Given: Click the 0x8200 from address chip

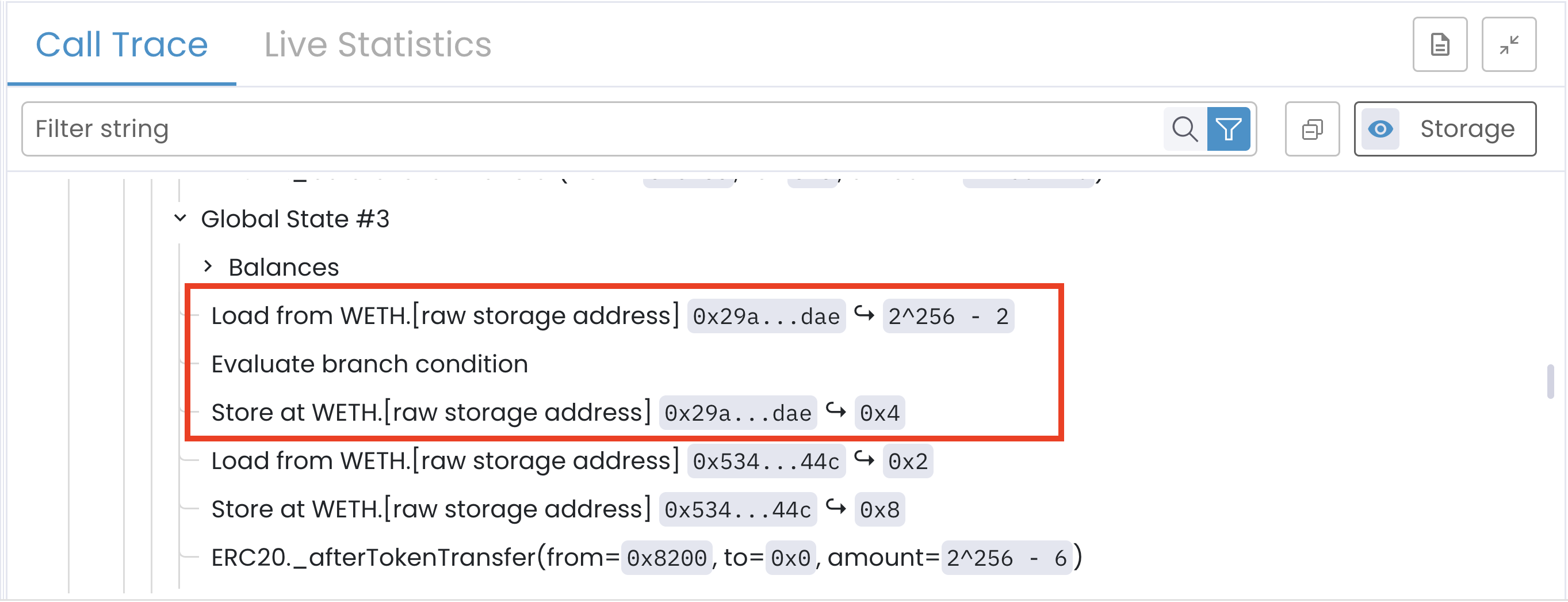Looking at the screenshot, I should click(666, 558).
